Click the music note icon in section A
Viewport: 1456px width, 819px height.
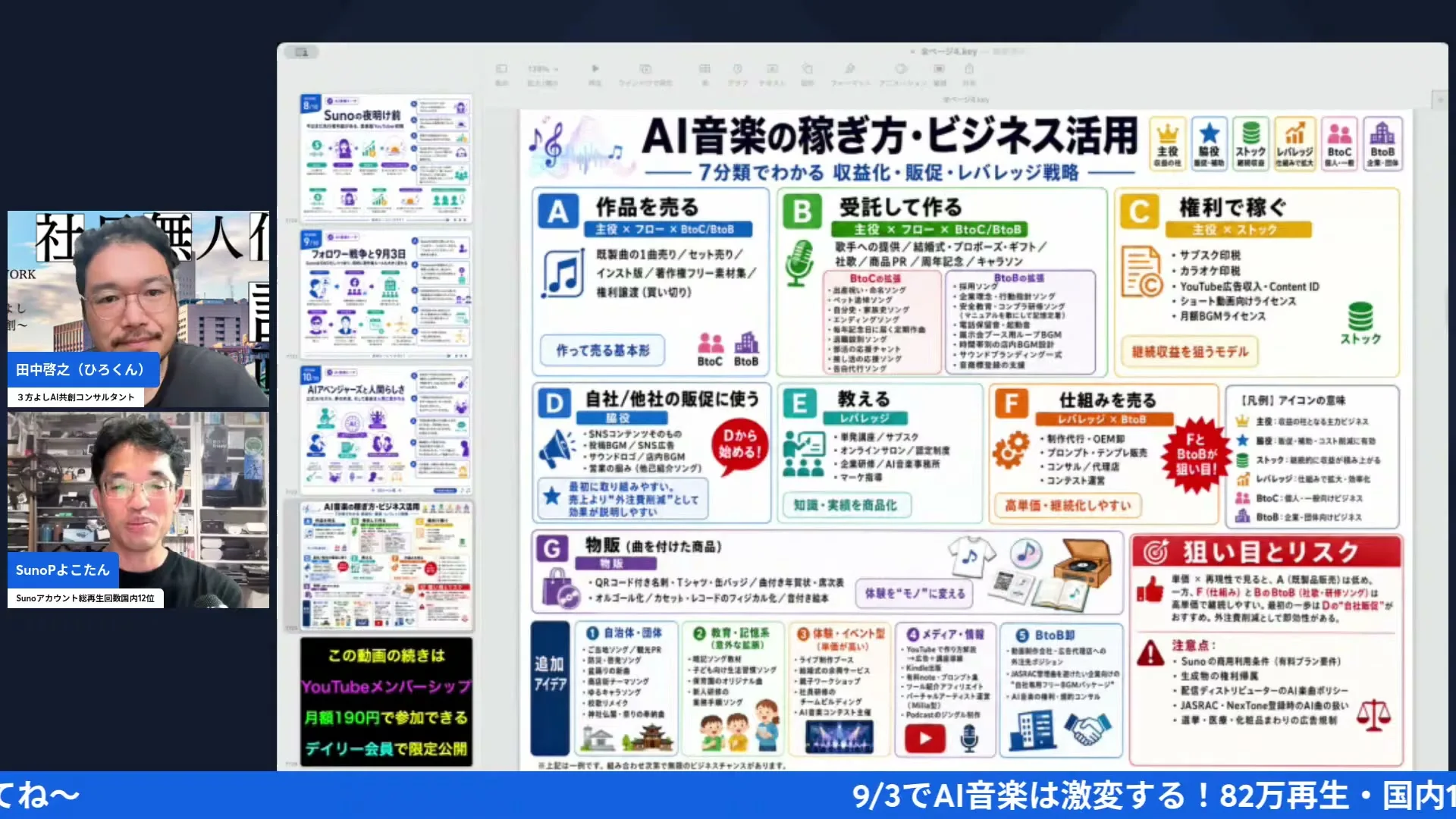tap(563, 273)
